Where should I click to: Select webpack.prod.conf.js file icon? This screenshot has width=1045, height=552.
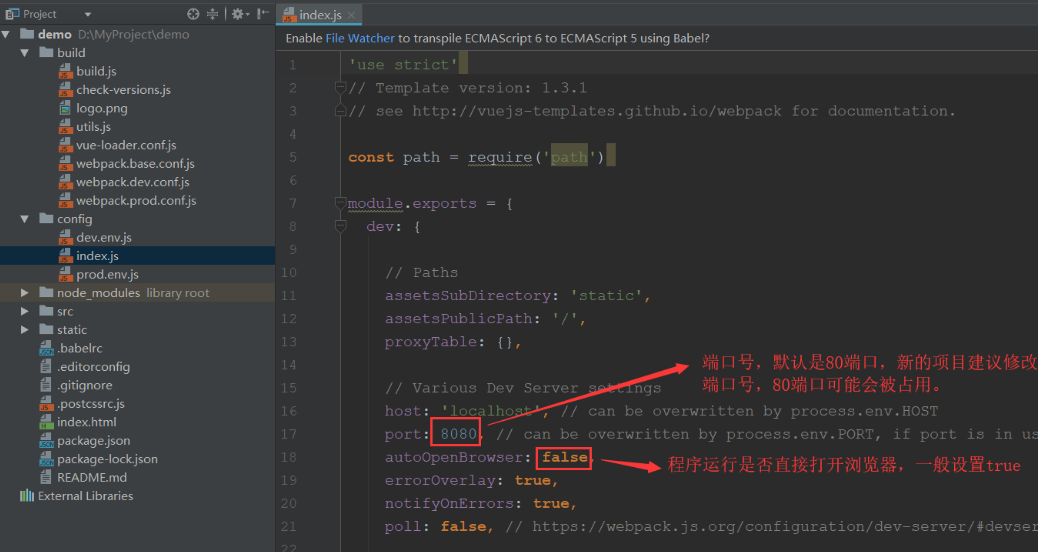[x=65, y=201]
